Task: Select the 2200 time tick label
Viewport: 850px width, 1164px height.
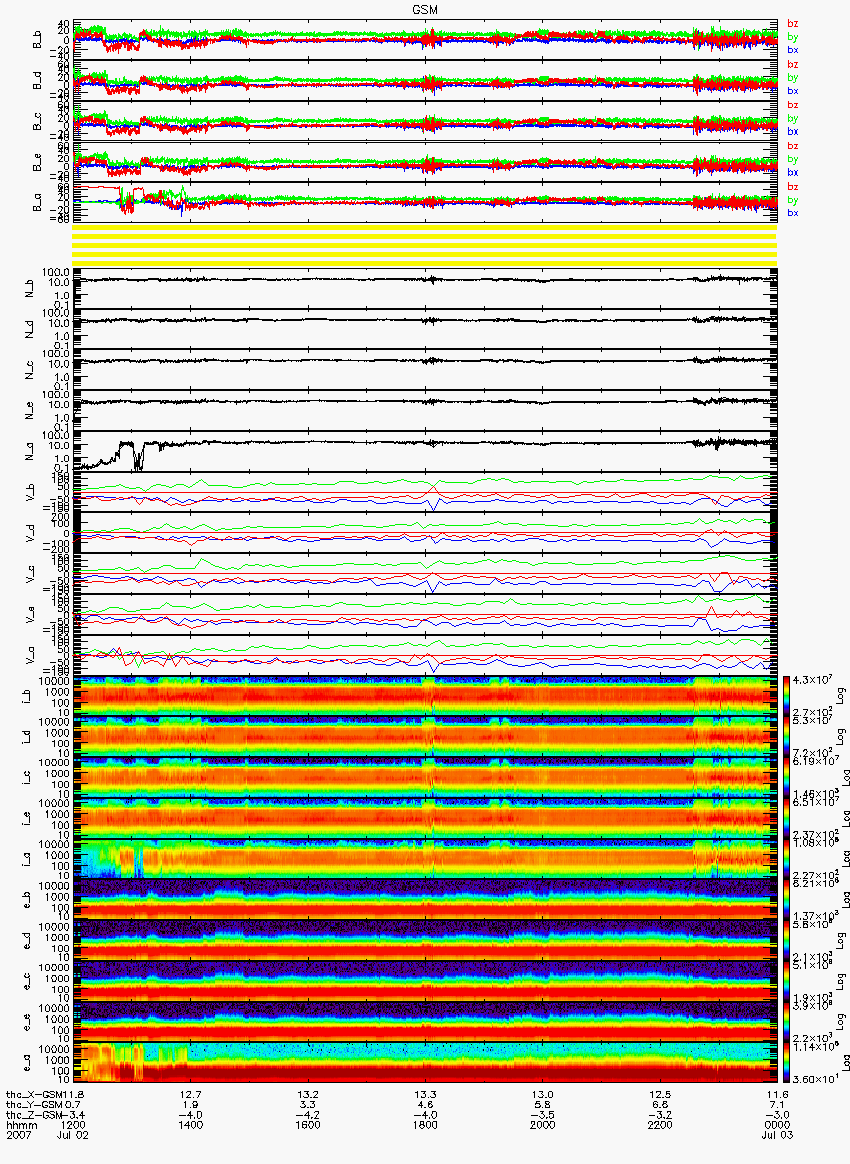Action: 660,1125
